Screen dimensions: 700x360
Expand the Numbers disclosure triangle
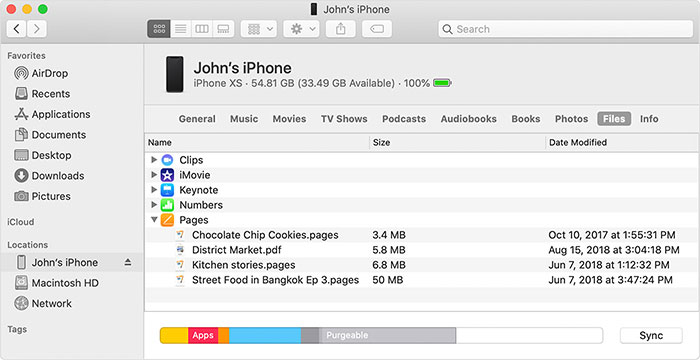[x=154, y=205]
